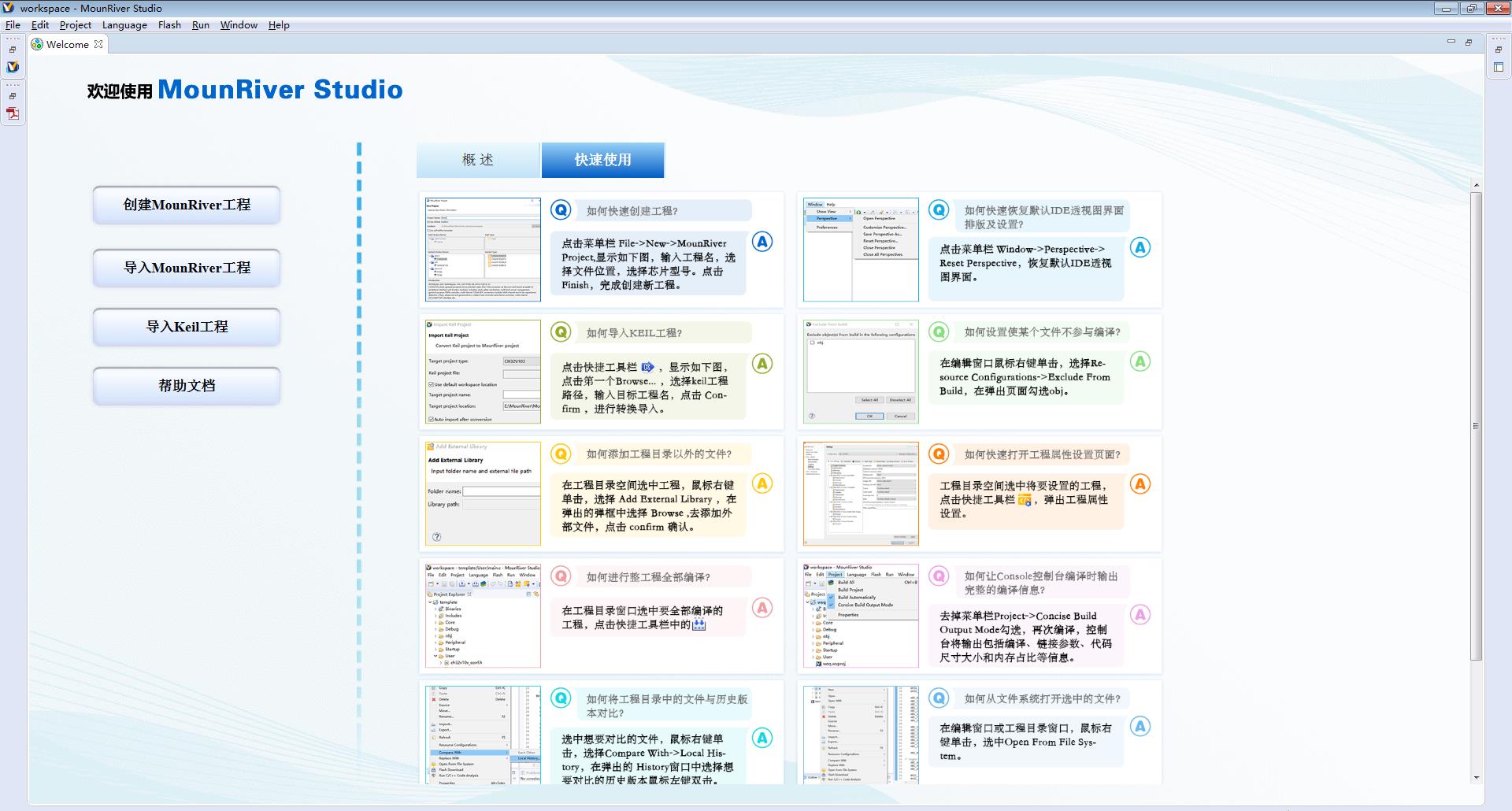Click the A badge beside the File->New->MounRiver Project answer
This screenshot has height=811, width=1512.
coord(762,242)
